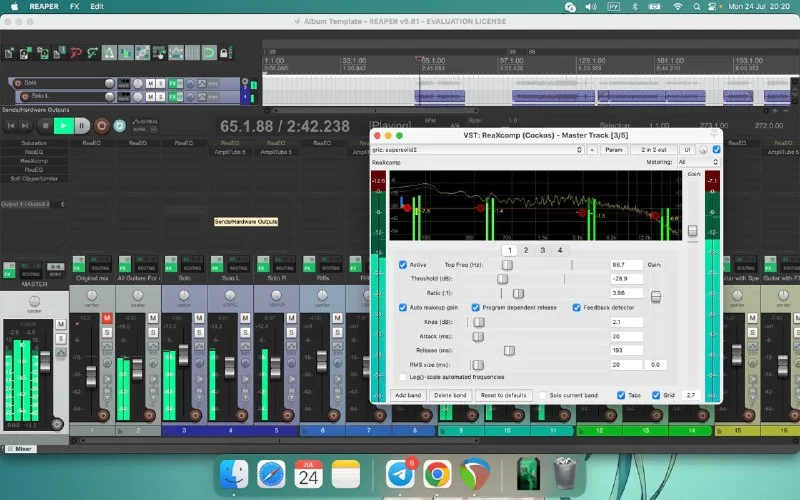Toggle Auto makeup gain checkbox
The width and height of the screenshot is (800, 500).
click(x=403, y=307)
